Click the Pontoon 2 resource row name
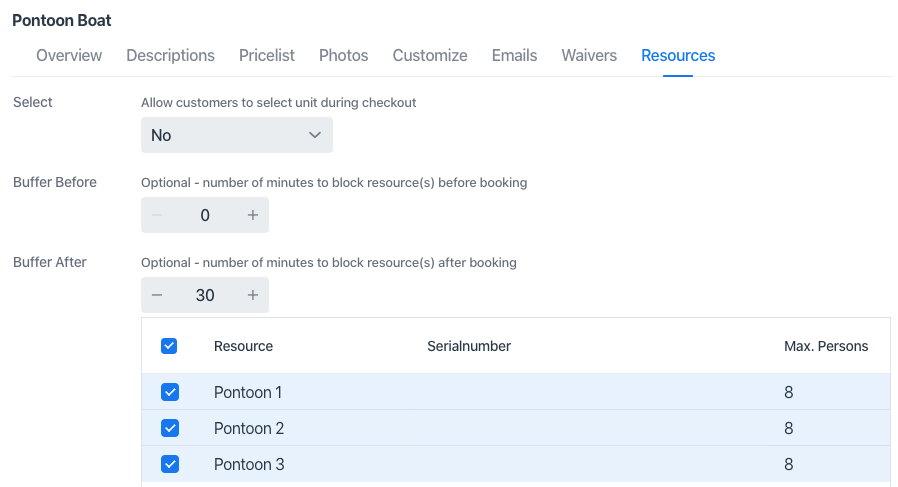The image size is (898, 487). 249,428
